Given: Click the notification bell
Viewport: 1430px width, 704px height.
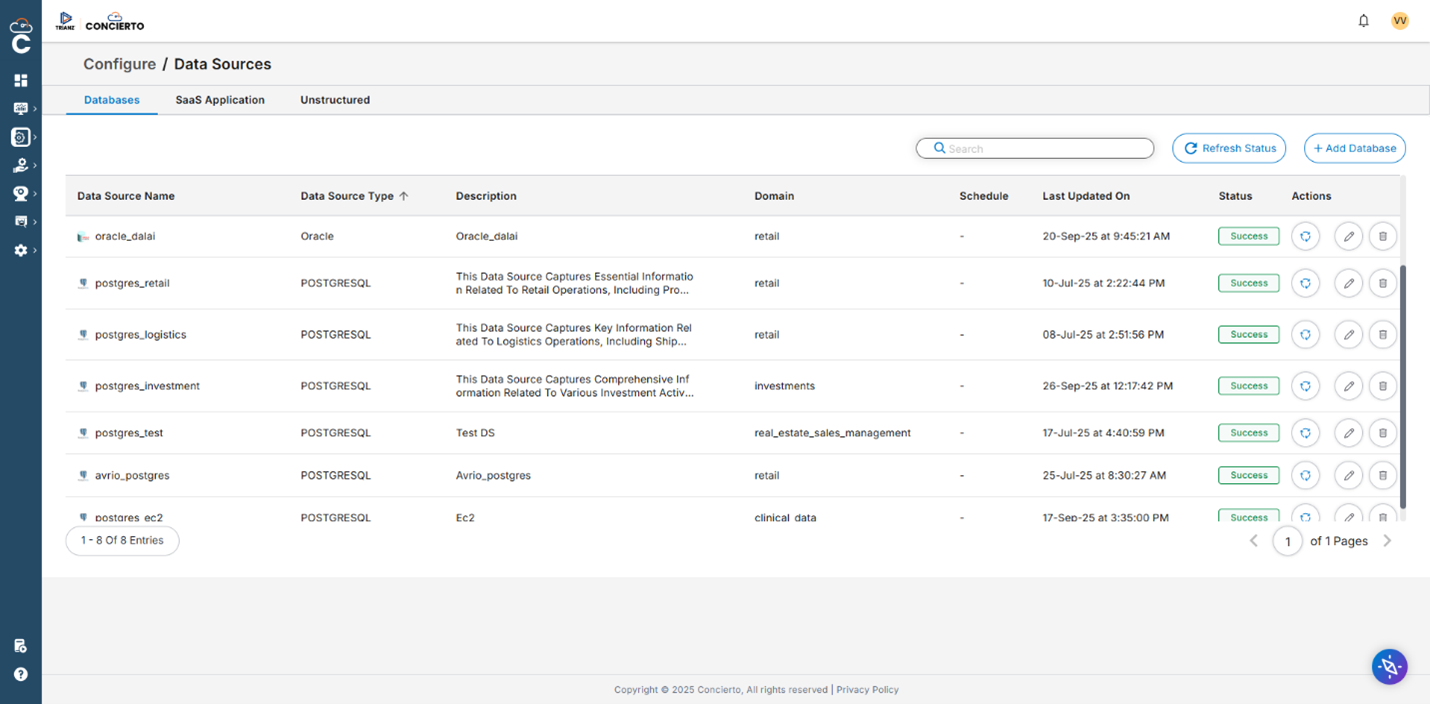Looking at the screenshot, I should point(1363,20).
